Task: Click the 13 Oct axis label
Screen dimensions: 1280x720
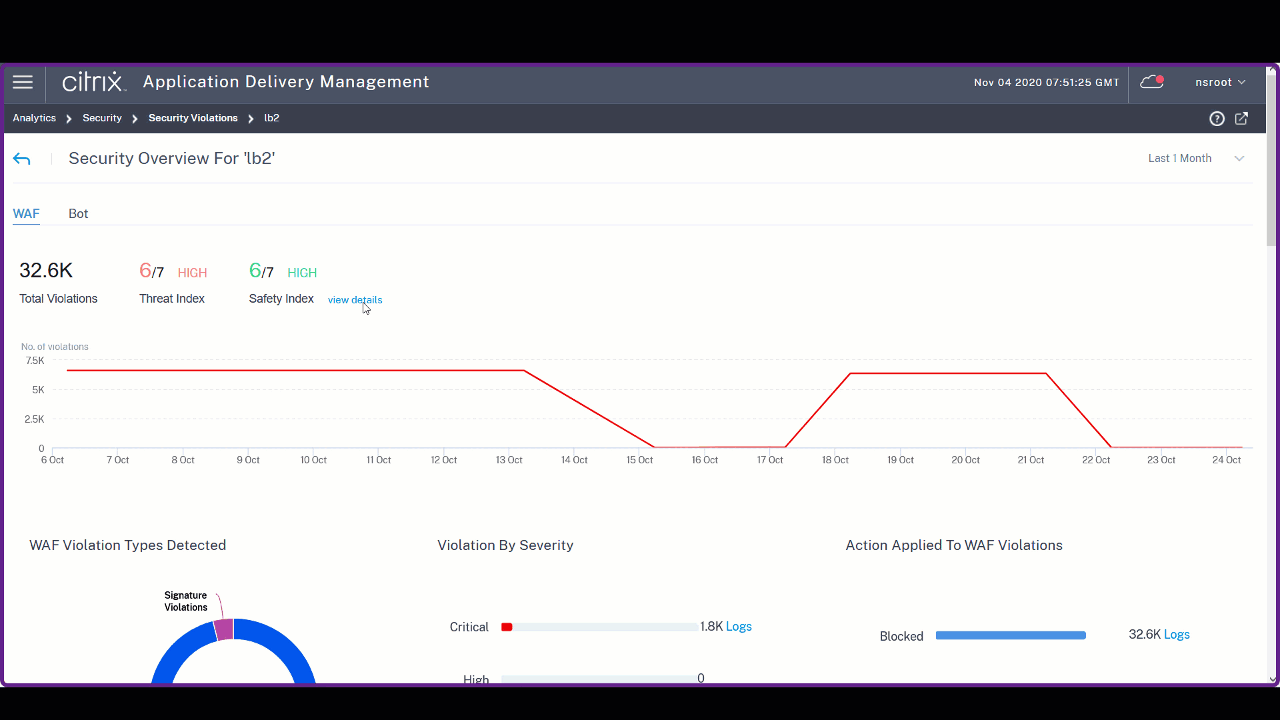Action: pyautogui.click(x=509, y=460)
